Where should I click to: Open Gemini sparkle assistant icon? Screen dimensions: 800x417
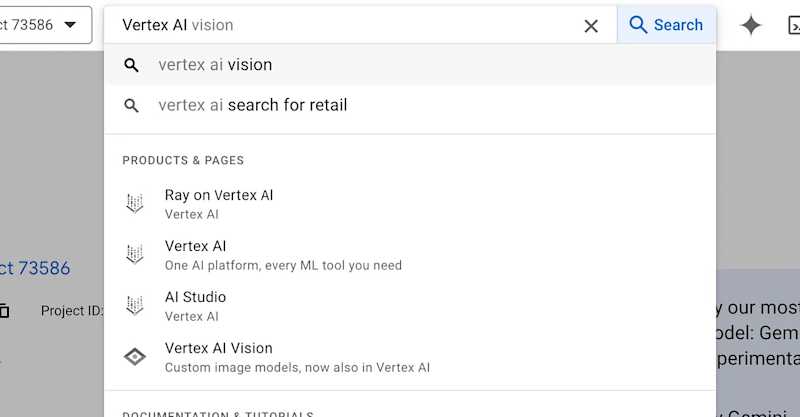click(x=751, y=25)
